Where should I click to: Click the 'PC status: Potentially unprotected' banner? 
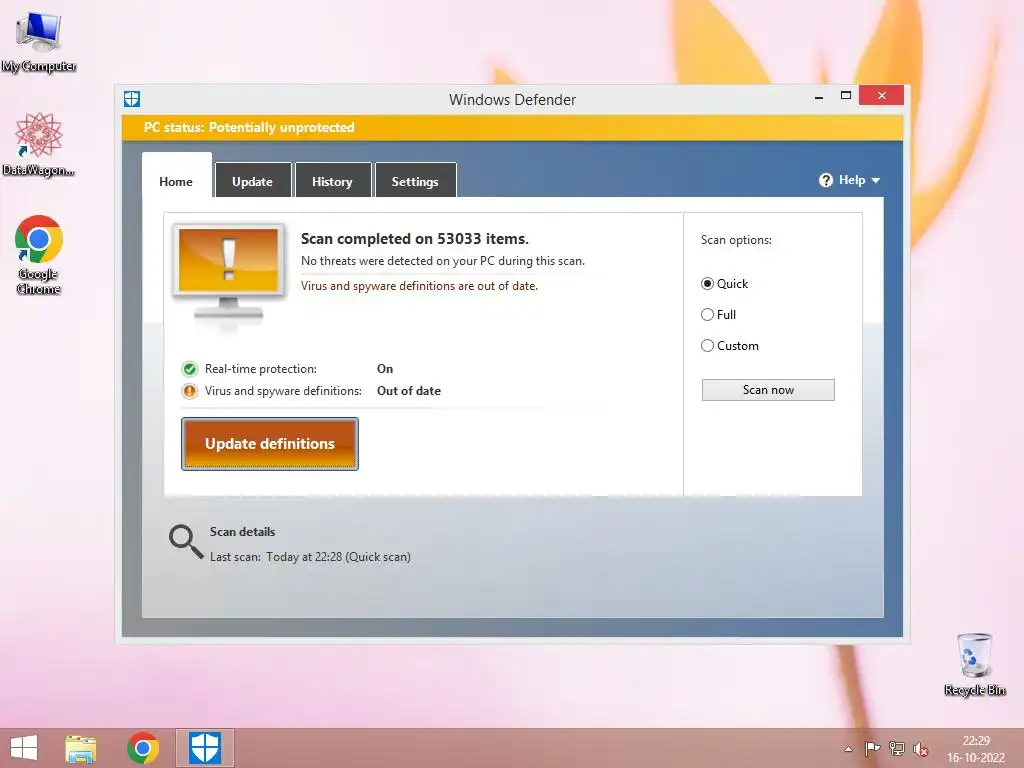[x=512, y=127]
